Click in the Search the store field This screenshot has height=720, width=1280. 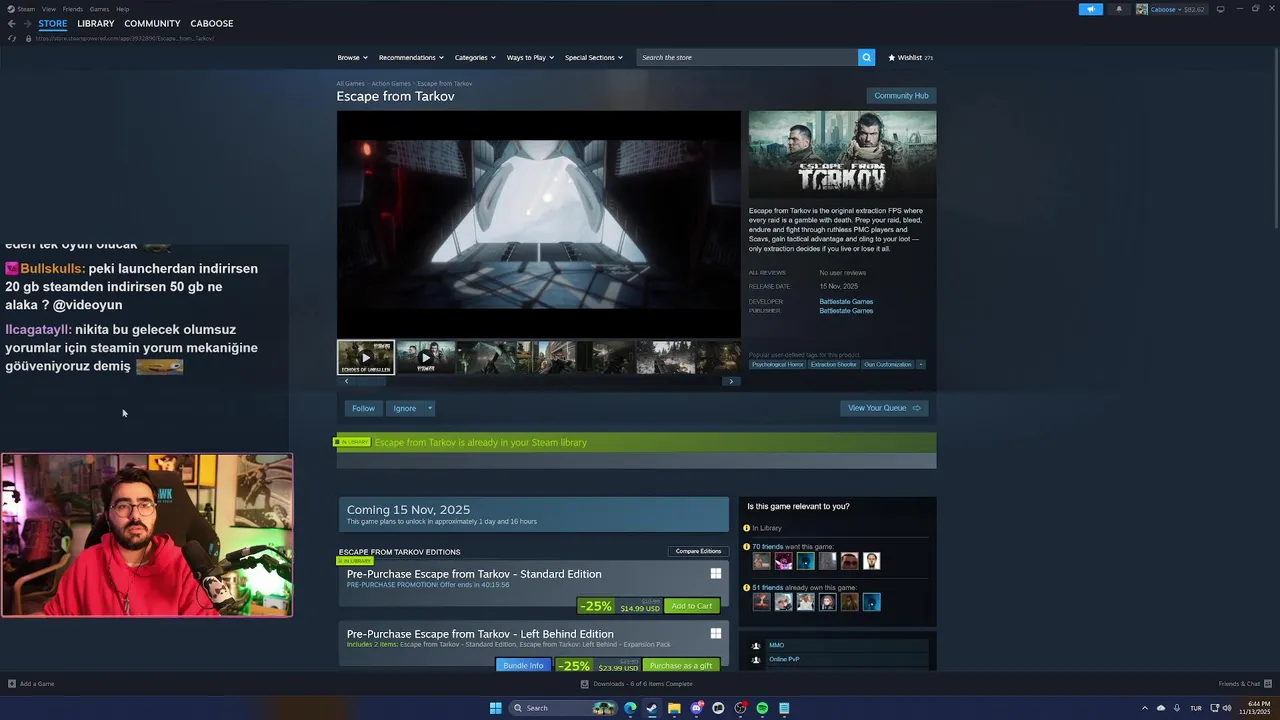[x=747, y=57]
